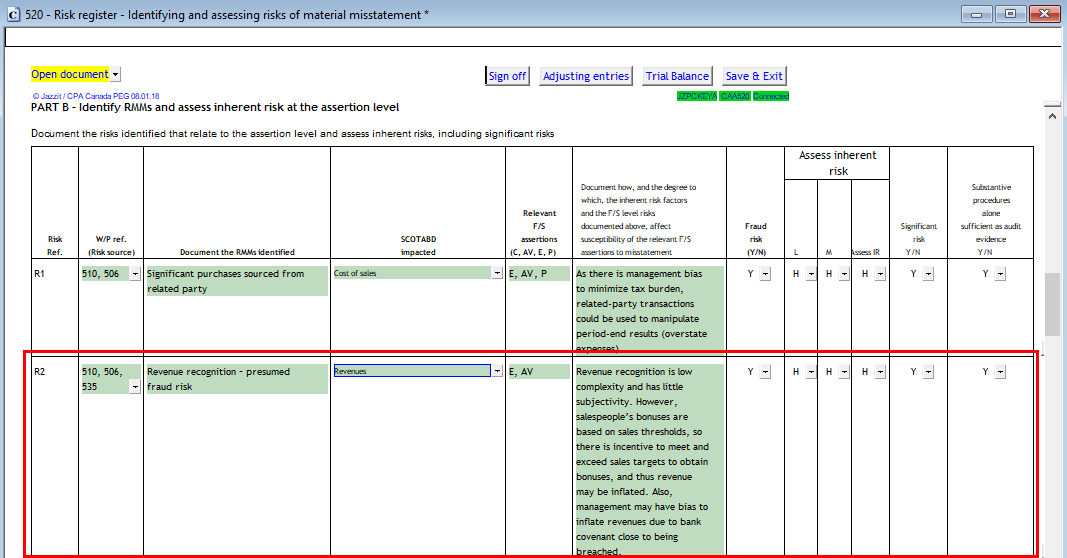Open the Open document dropdown menu
Image resolution: width=1067 pixels, height=558 pixels.
[x=116, y=75]
